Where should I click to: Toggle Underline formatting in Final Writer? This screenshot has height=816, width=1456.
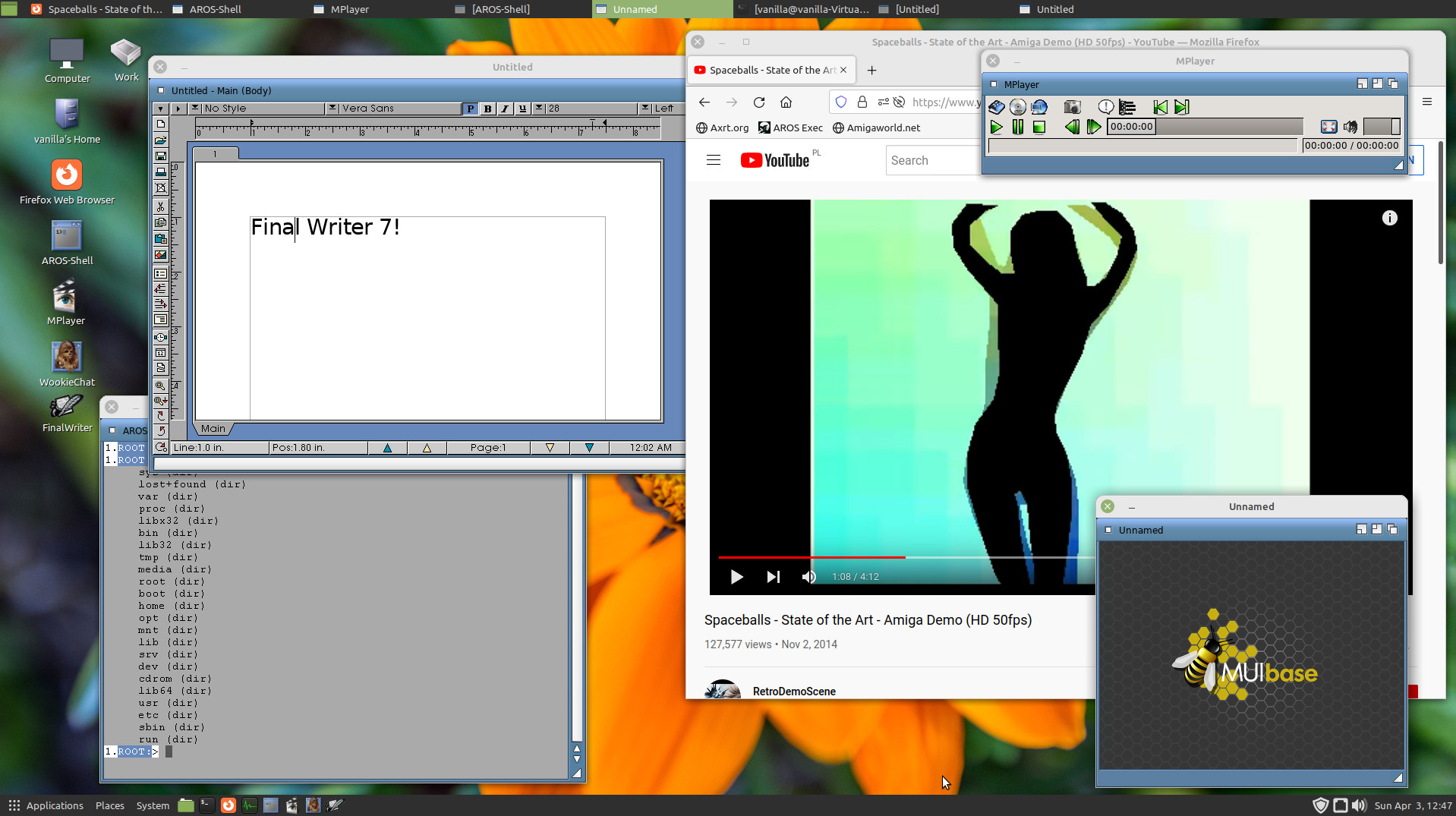click(522, 109)
